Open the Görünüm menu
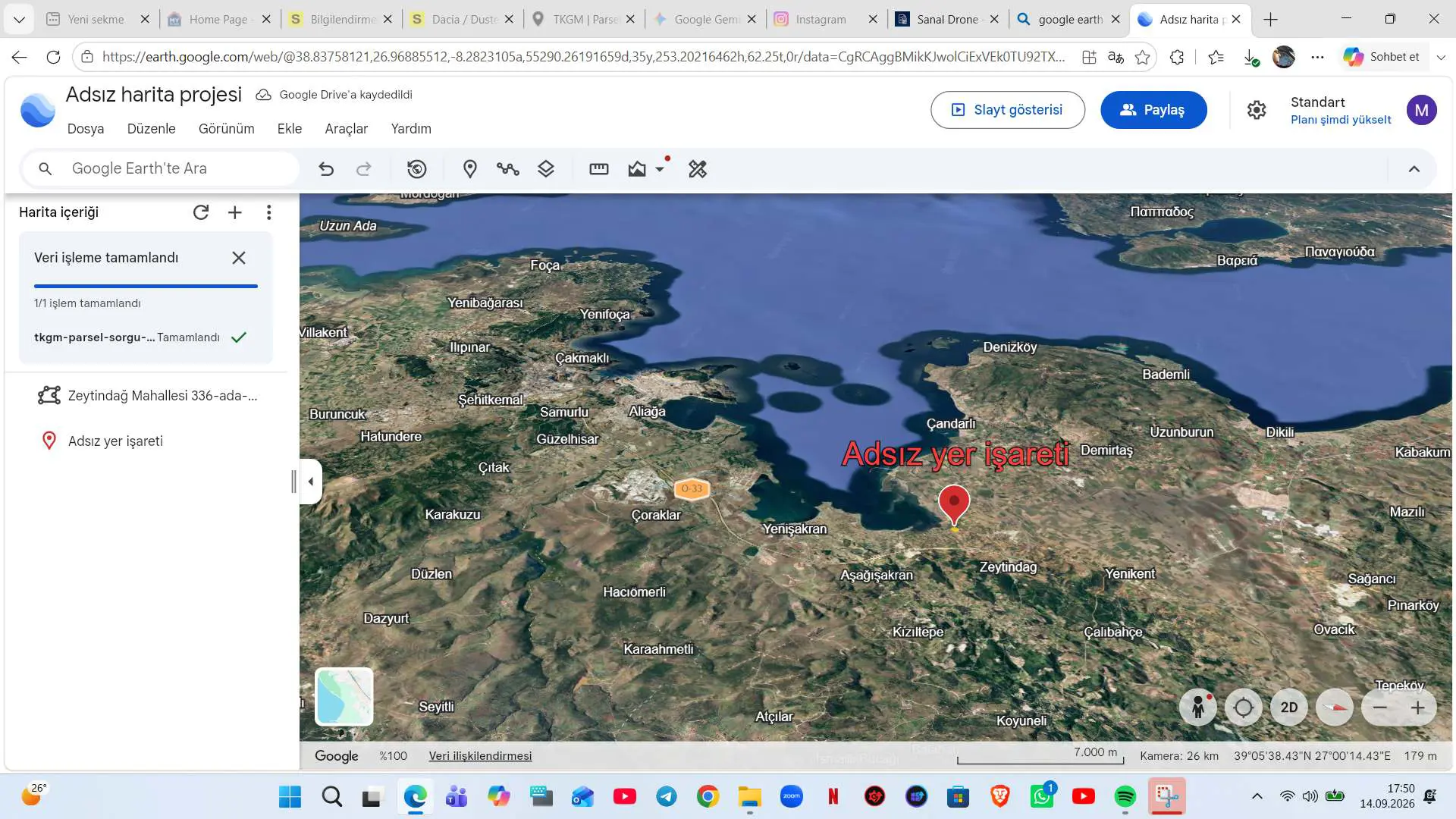The image size is (1456, 819). [227, 129]
